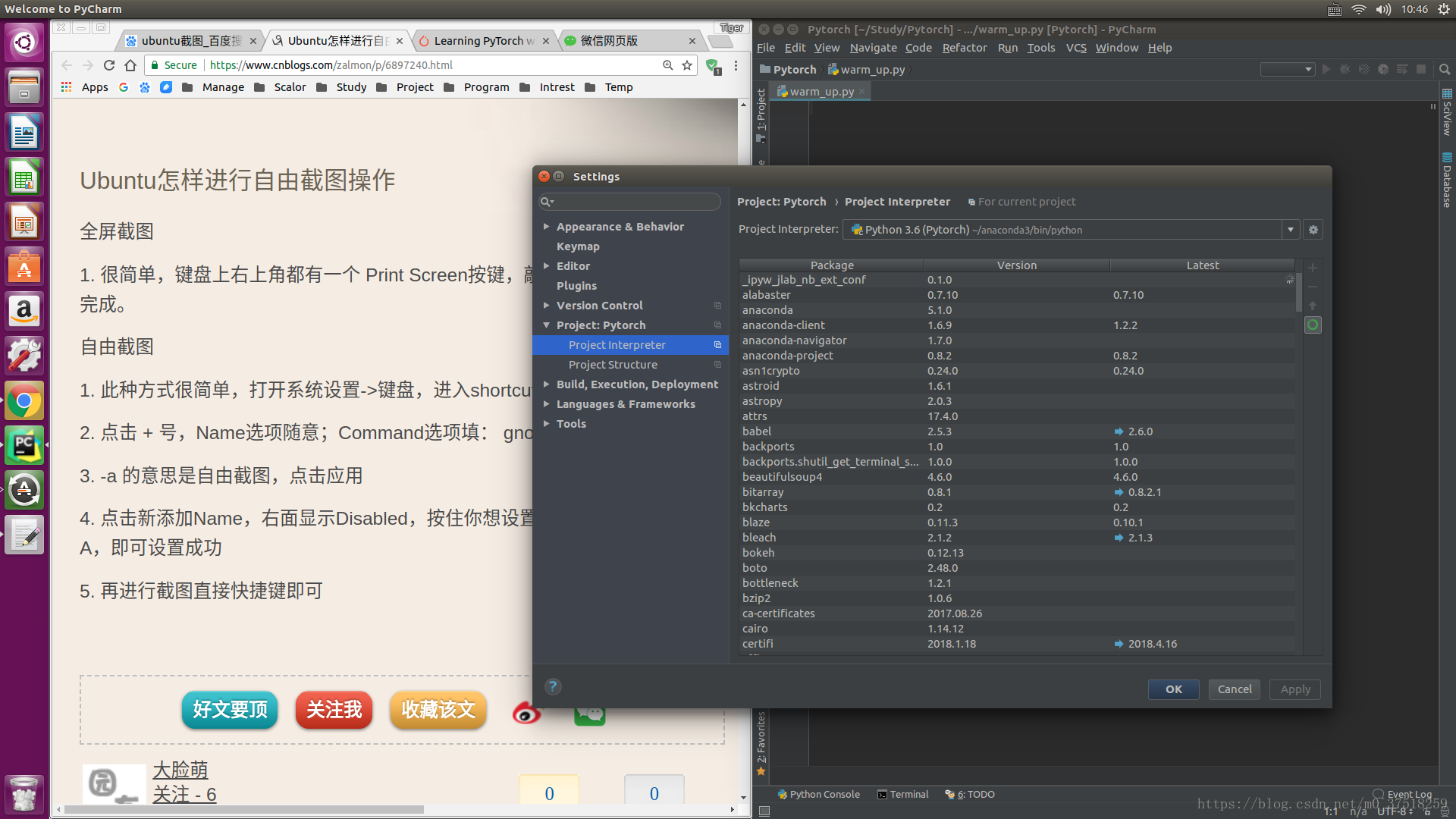Click the 关注我 button
The height and width of the screenshot is (819, 1456).
point(334,710)
